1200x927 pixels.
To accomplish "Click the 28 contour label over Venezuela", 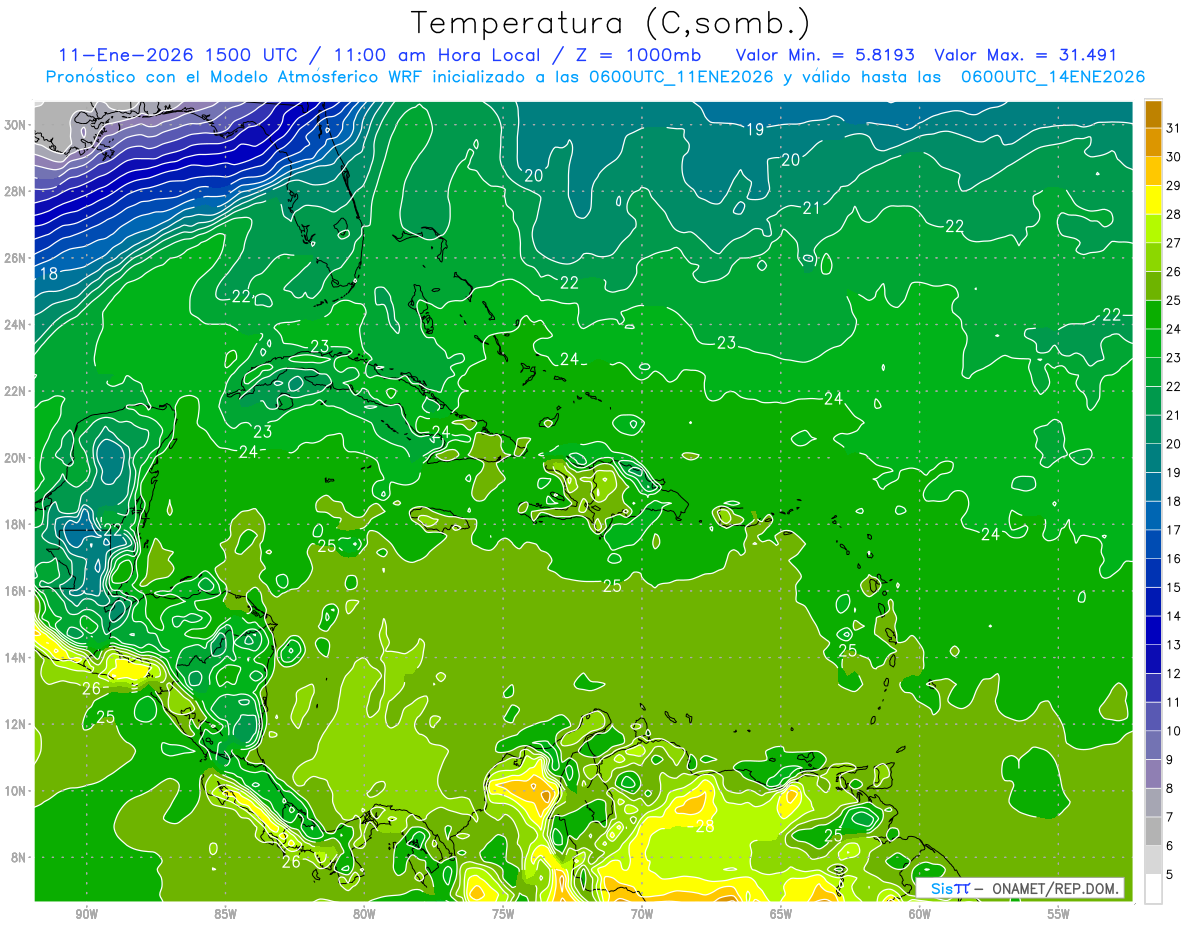I will [705, 826].
